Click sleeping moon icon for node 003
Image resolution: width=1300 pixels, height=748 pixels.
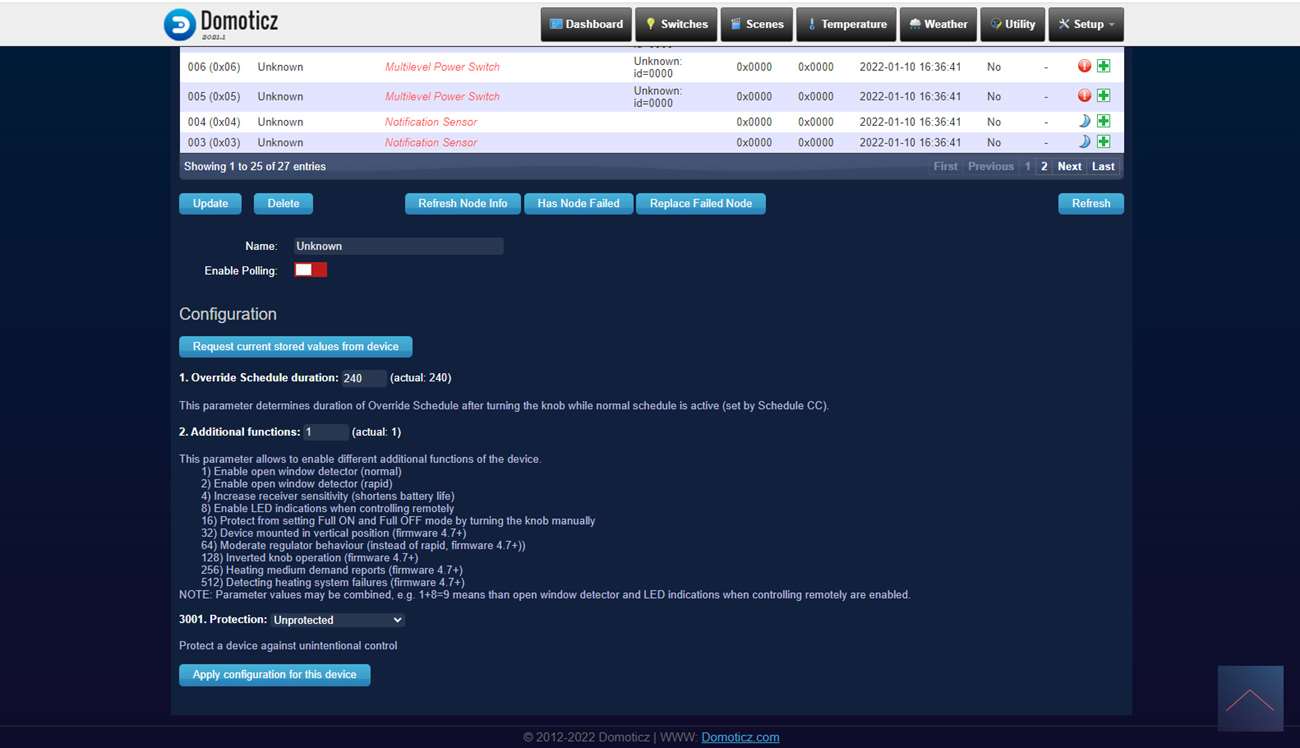click(x=1084, y=142)
